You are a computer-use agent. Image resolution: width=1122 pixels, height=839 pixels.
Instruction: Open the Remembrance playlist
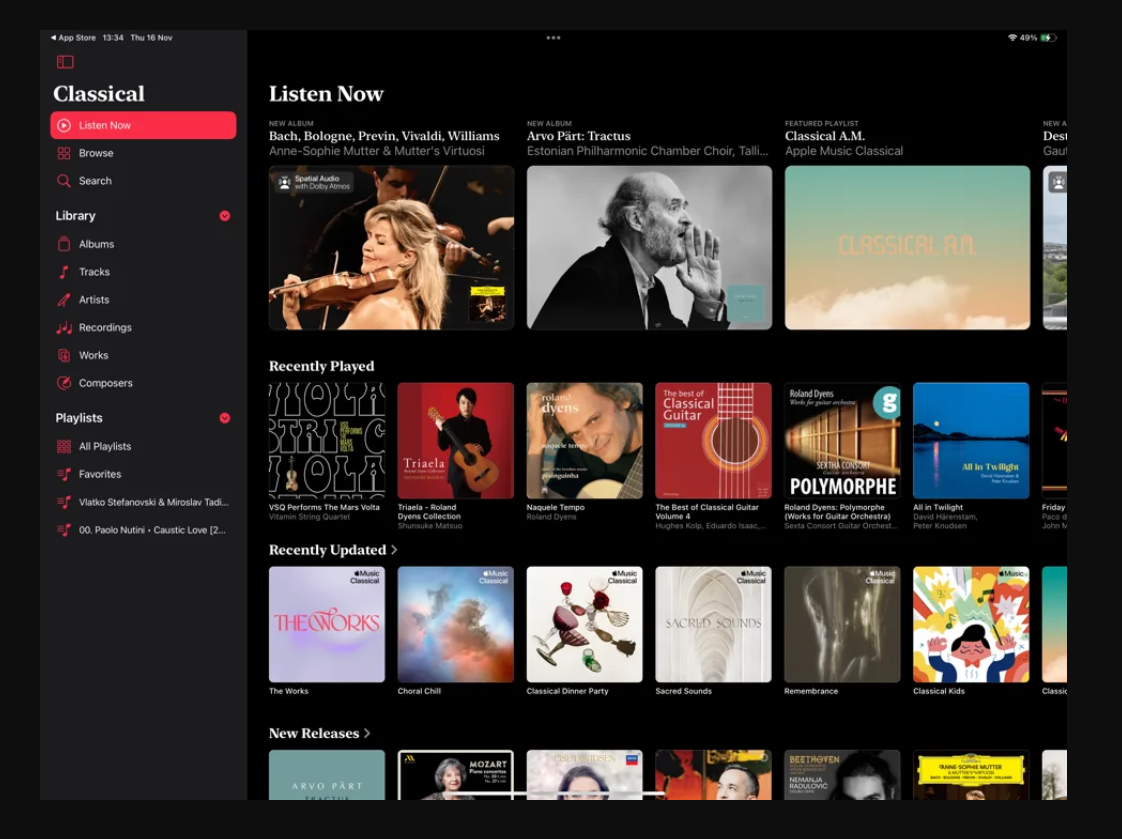(x=842, y=624)
